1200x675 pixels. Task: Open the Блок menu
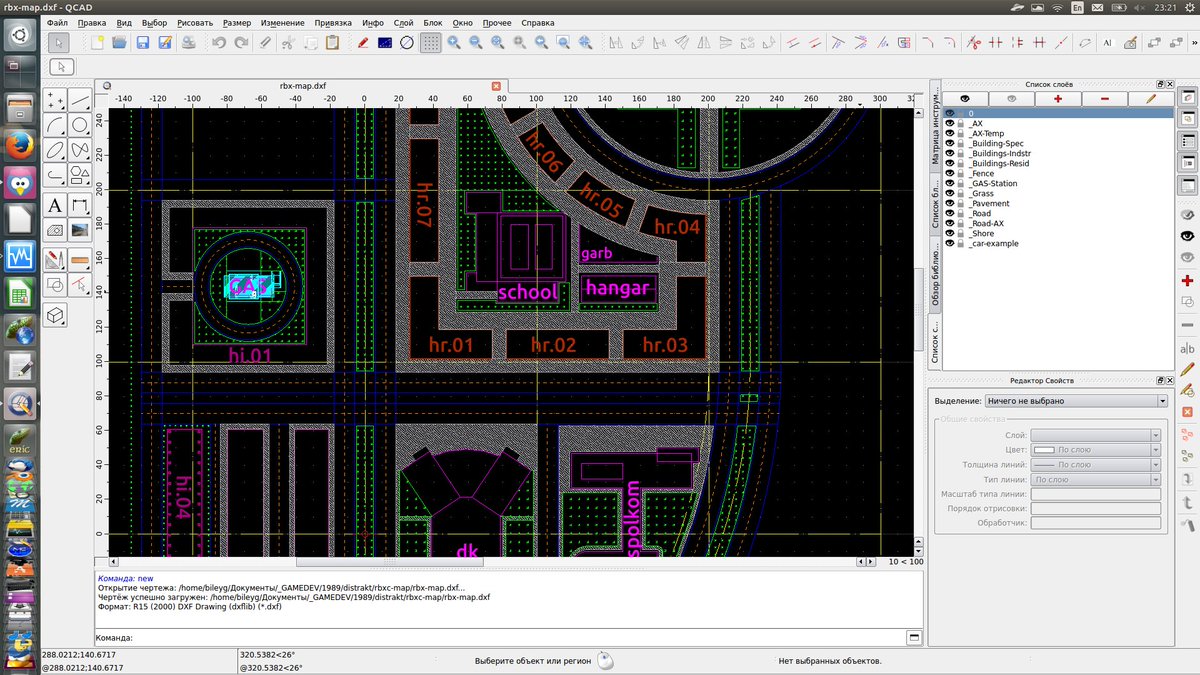click(433, 22)
